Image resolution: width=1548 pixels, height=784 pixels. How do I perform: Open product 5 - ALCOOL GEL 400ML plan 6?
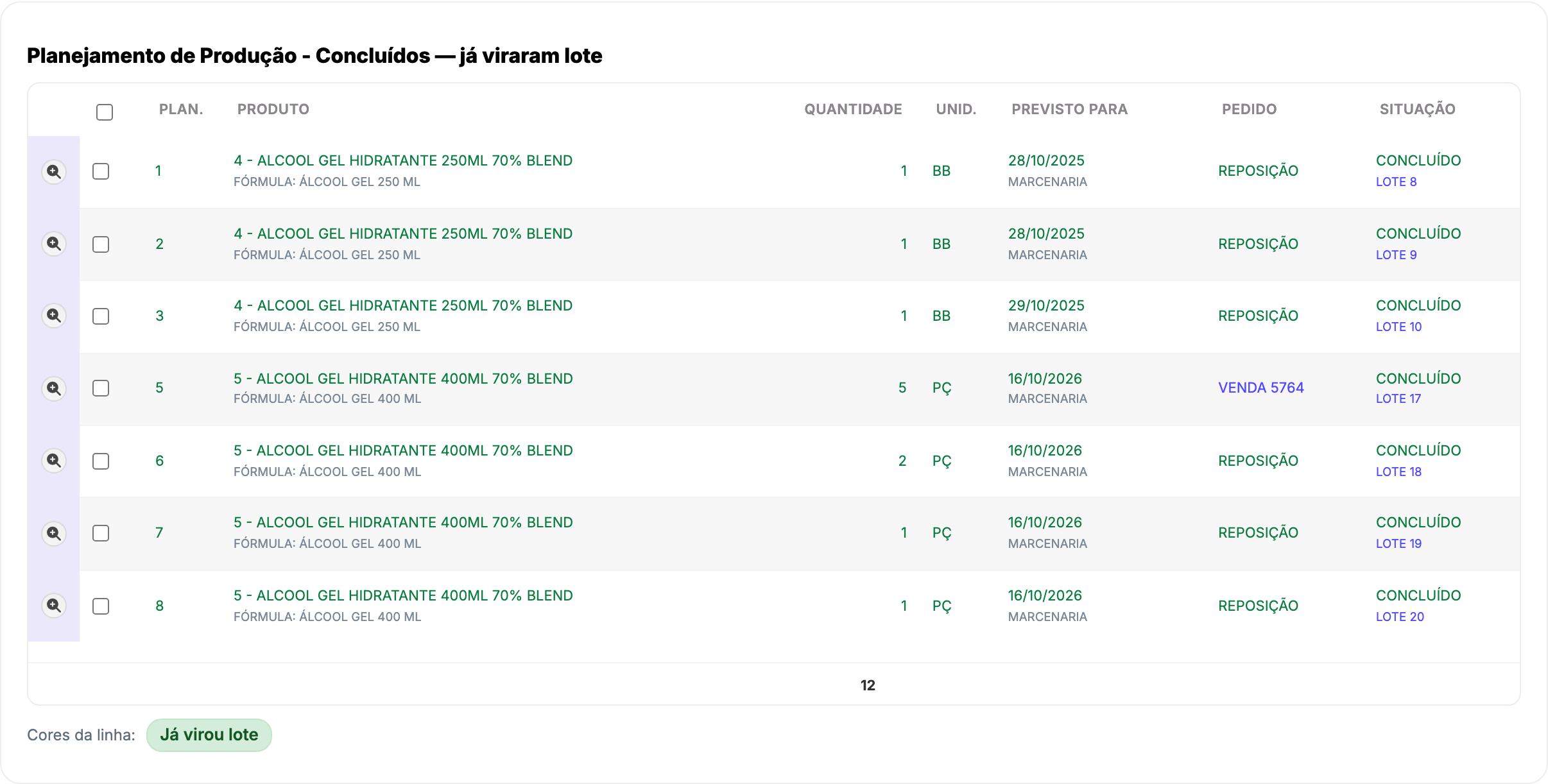point(403,450)
